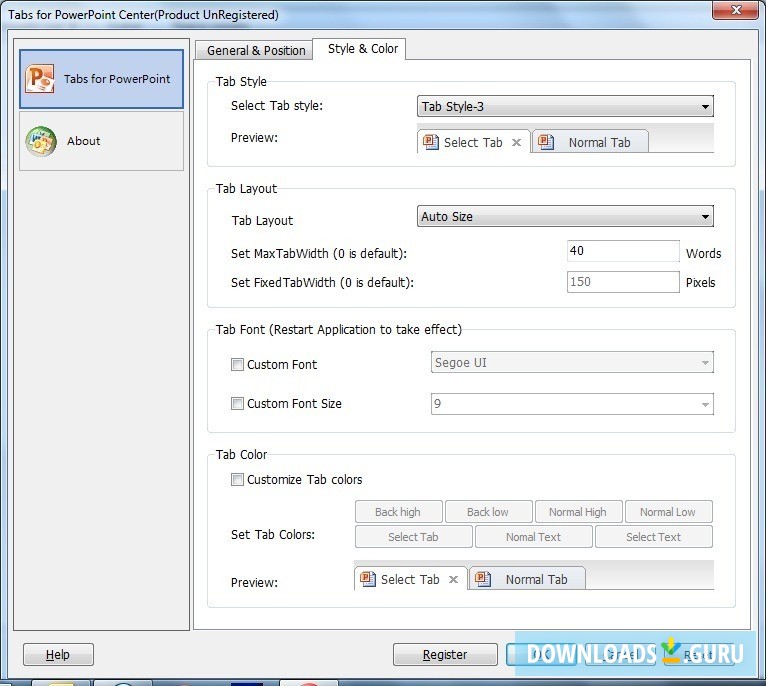766x686 pixels.
Task: Enable the Custom Font Size checkbox
Action: pos(237,404)
